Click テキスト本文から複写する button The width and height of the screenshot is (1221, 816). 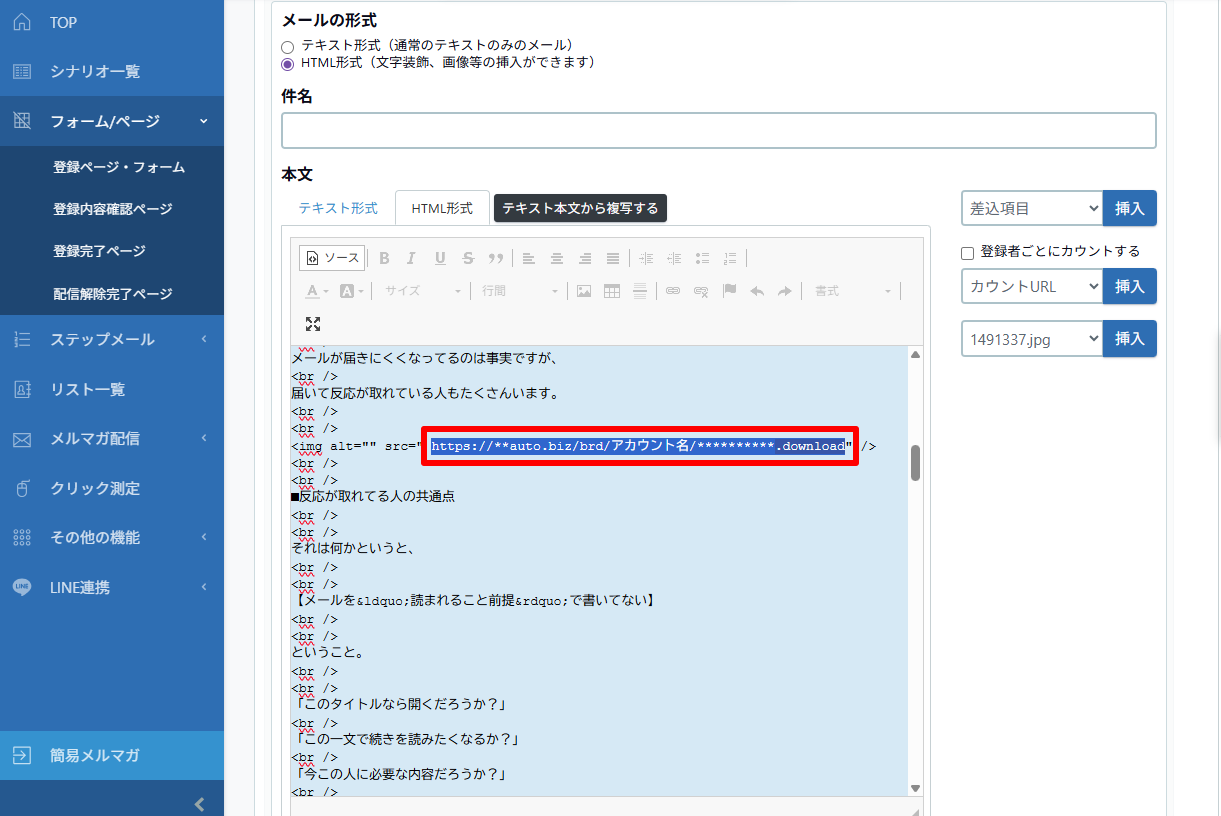[580, 208]
